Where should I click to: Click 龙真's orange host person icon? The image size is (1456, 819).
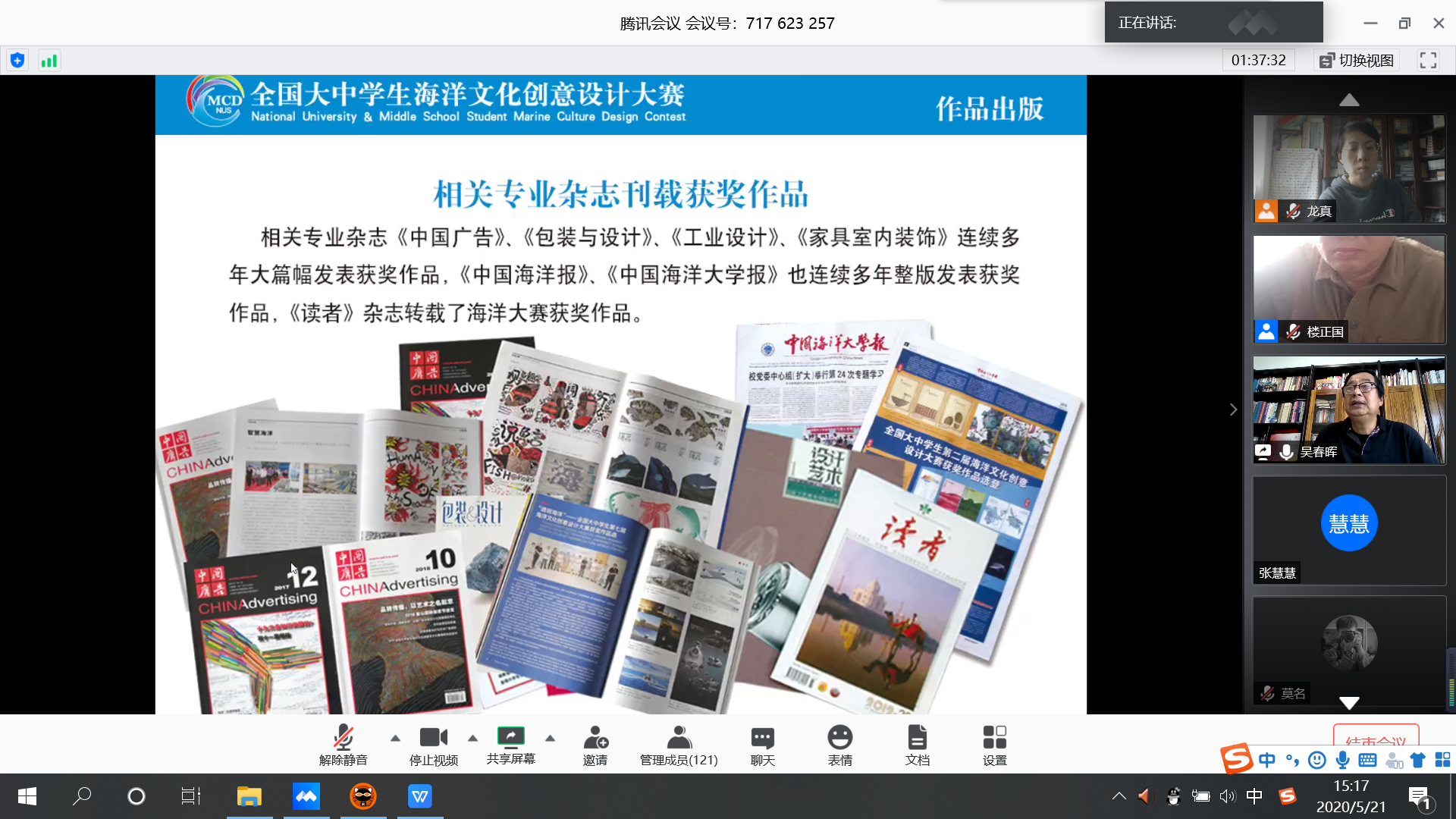tap(1266, 211)
